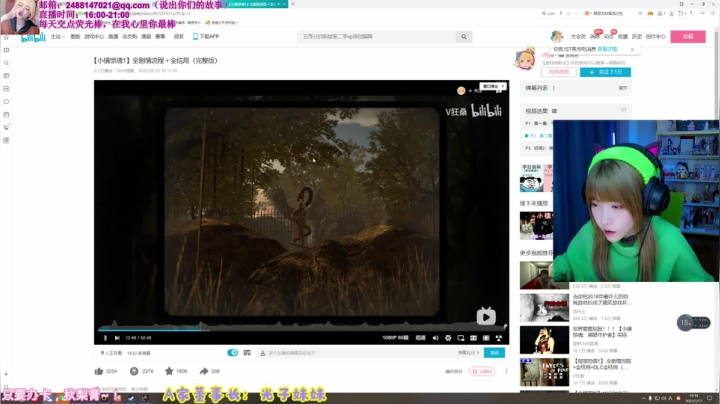Open player settings gear icon
Viewport: 720px width, 404px height.
[448, 338]
